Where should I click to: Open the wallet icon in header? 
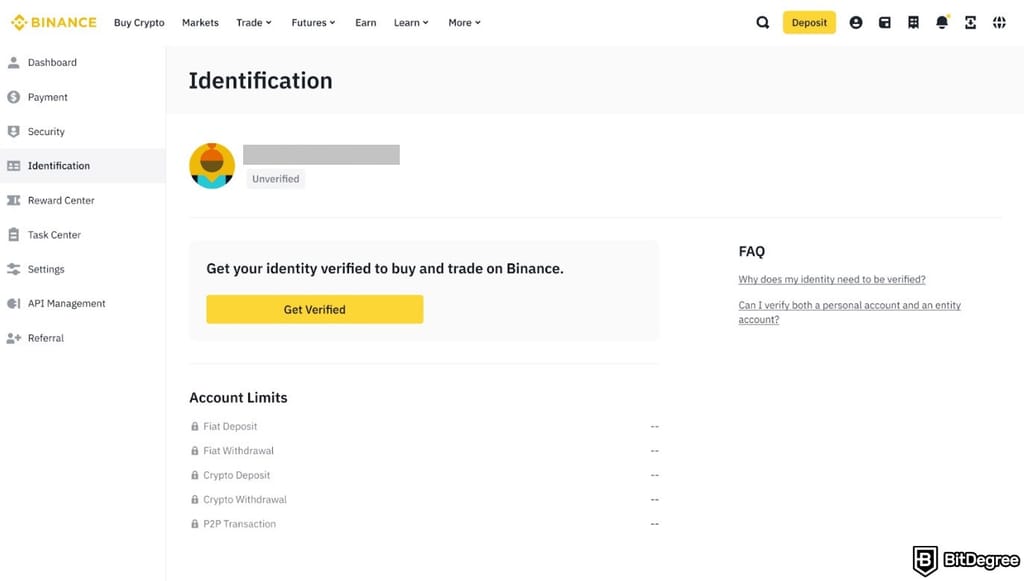pyautogui.click(x=884, y=22)
